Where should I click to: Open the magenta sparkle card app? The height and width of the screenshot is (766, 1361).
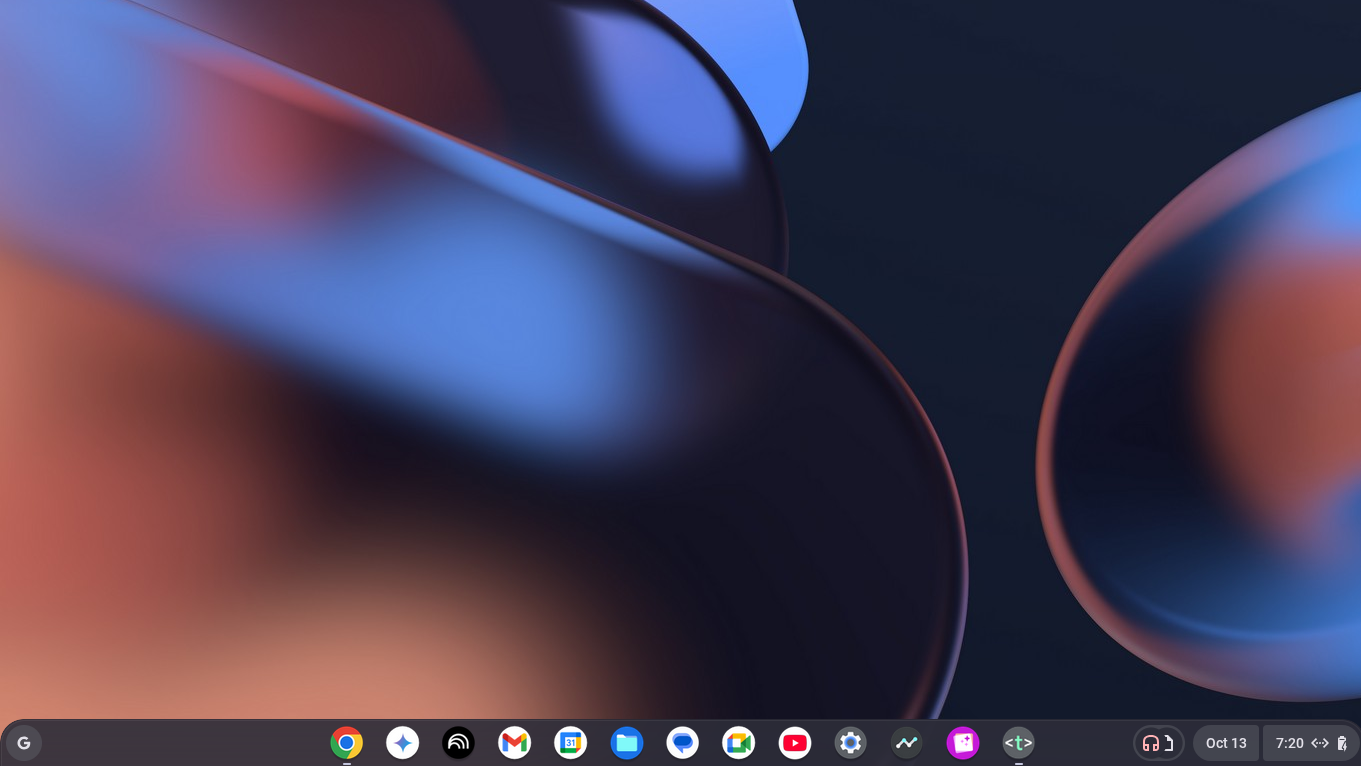point(963,743)
